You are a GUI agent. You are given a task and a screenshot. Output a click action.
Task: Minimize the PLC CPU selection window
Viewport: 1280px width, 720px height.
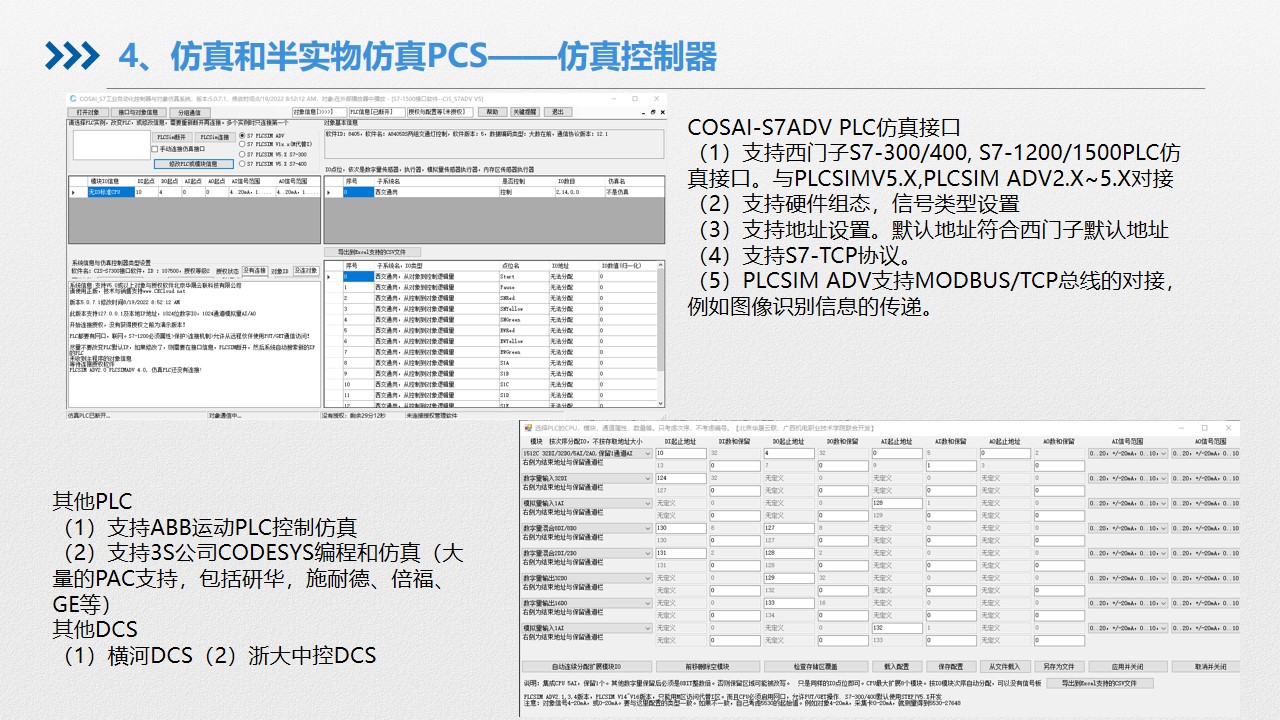(1179, 428)
